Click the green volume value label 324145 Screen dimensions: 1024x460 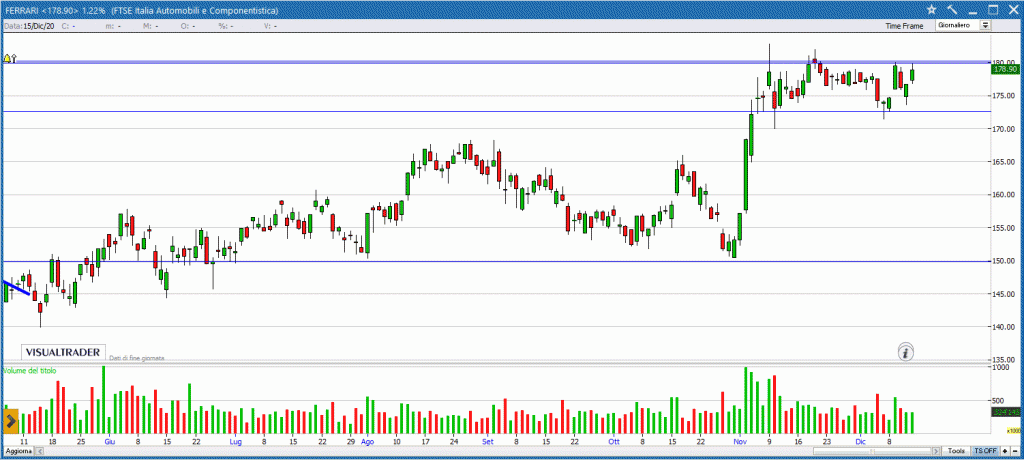point(1004,413)
